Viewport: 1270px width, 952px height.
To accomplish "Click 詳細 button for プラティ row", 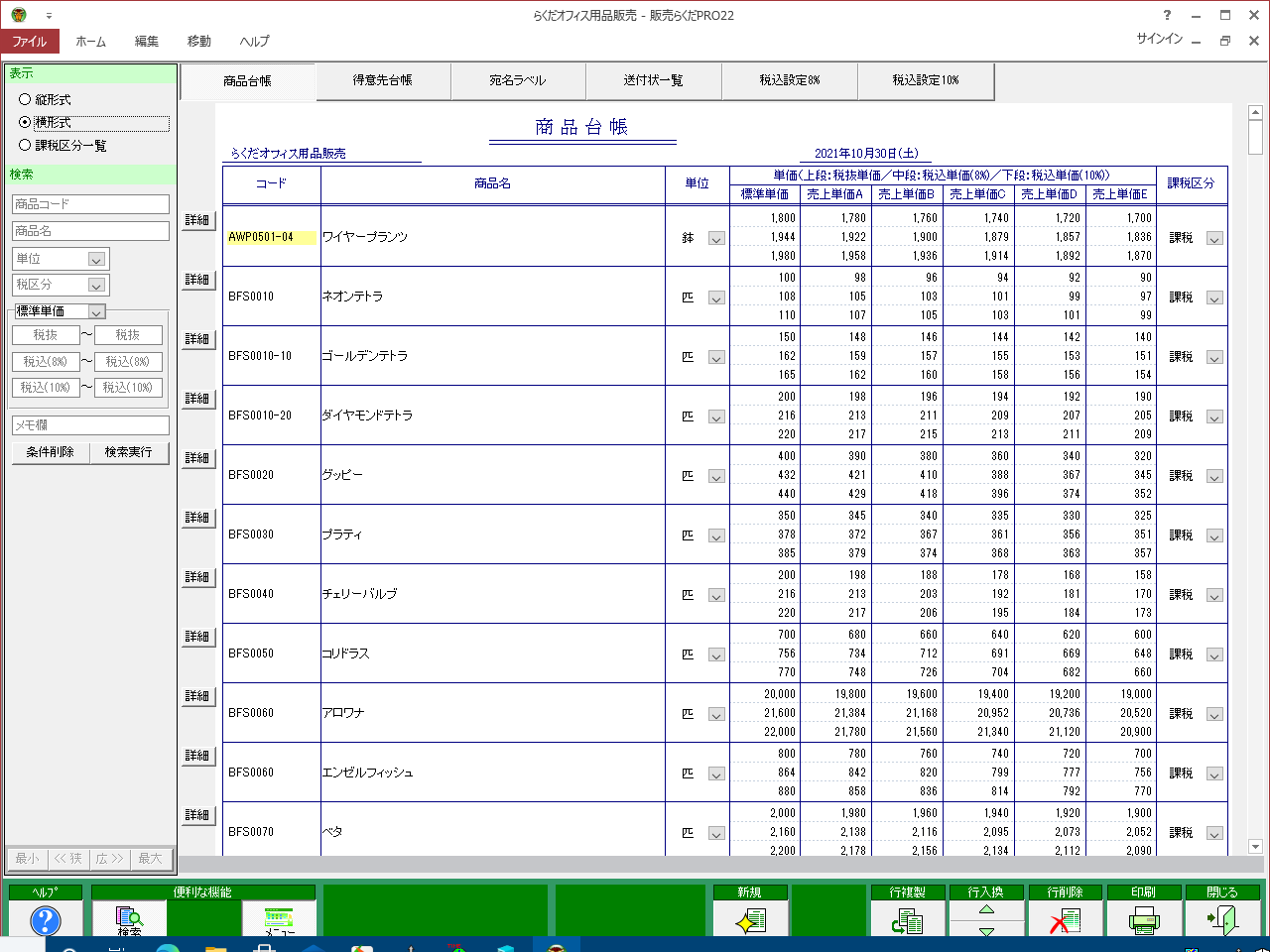I will point(197,518).
